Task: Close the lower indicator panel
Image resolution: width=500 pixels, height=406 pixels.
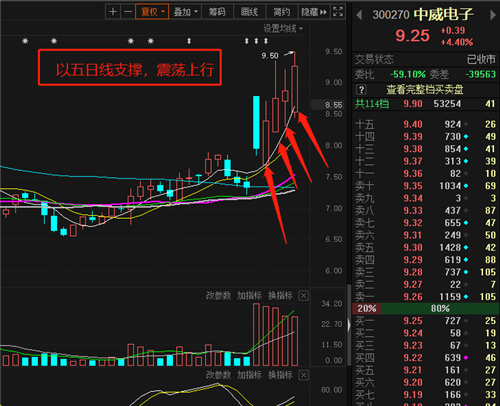Action: pyautogui.click(x=303, y=375)
